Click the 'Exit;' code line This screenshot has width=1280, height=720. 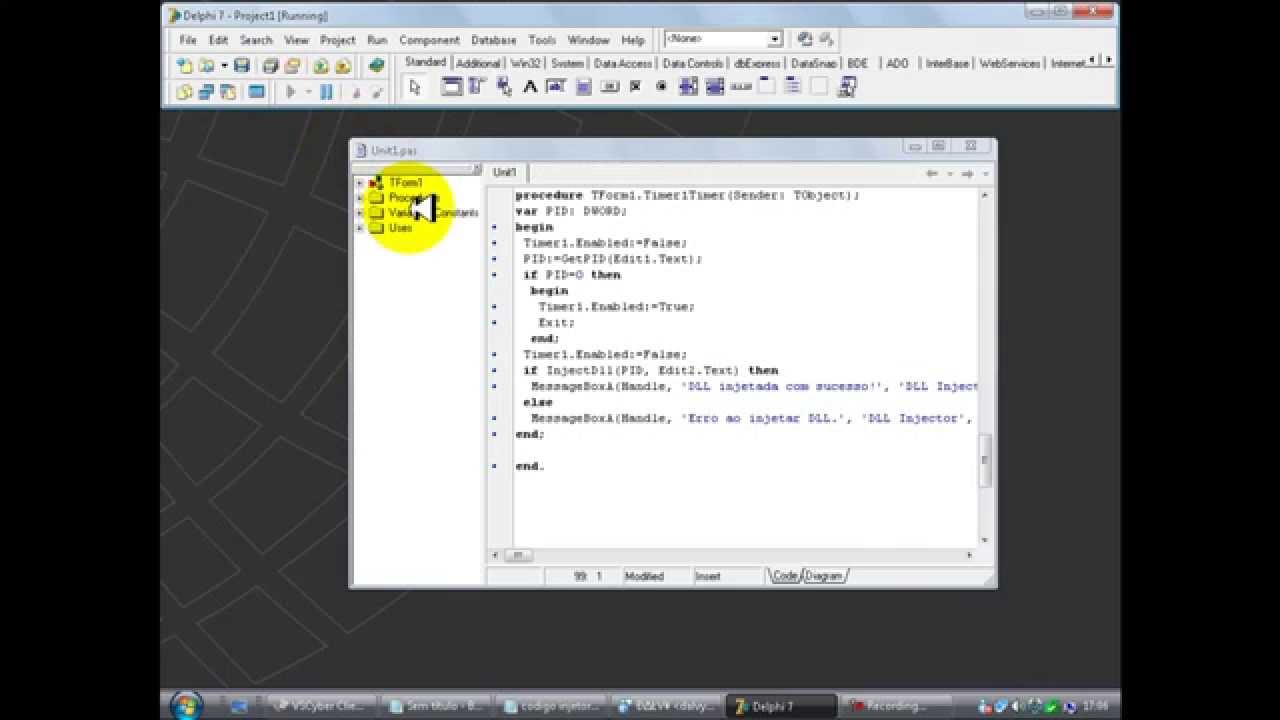[x=556, y=323]
